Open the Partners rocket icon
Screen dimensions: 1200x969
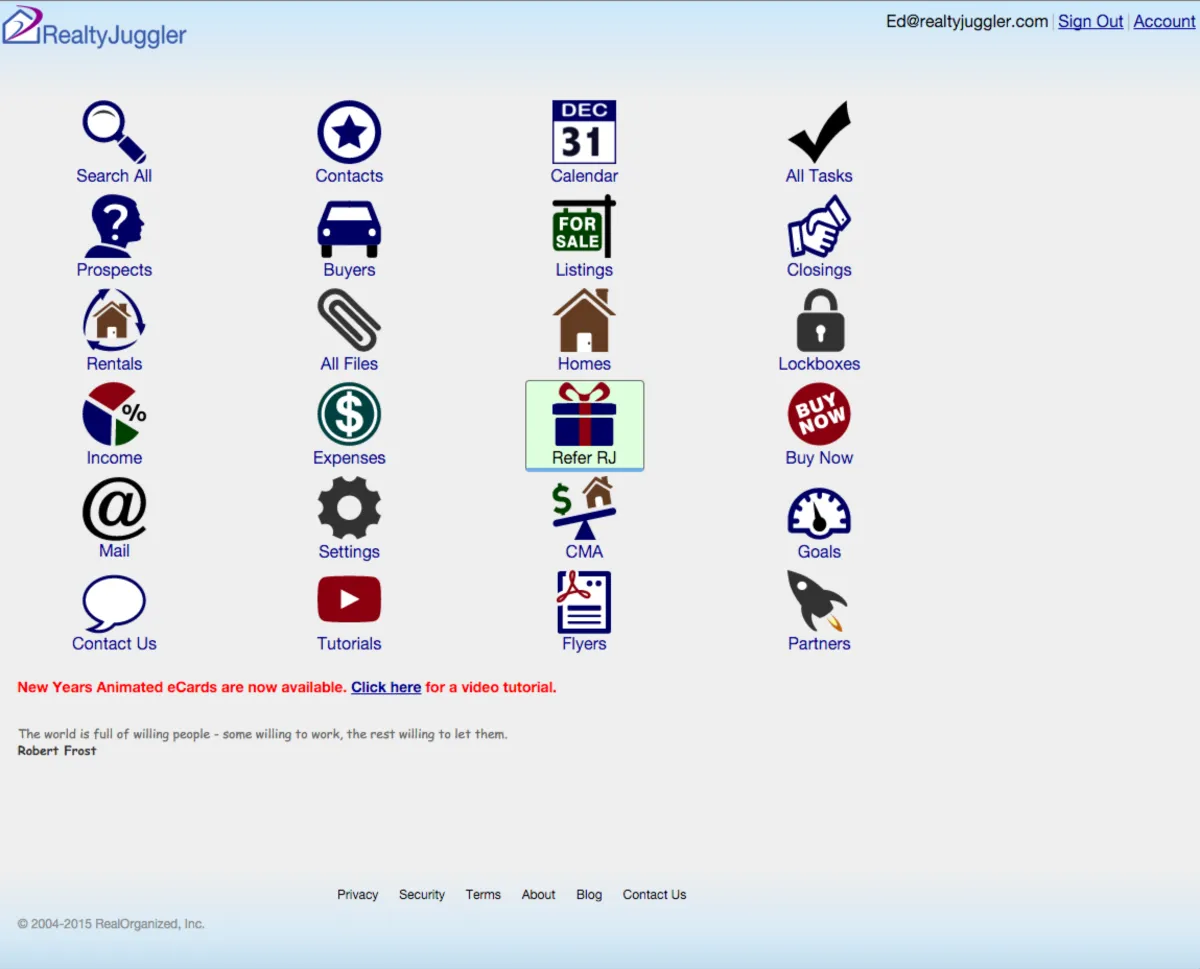818,600
